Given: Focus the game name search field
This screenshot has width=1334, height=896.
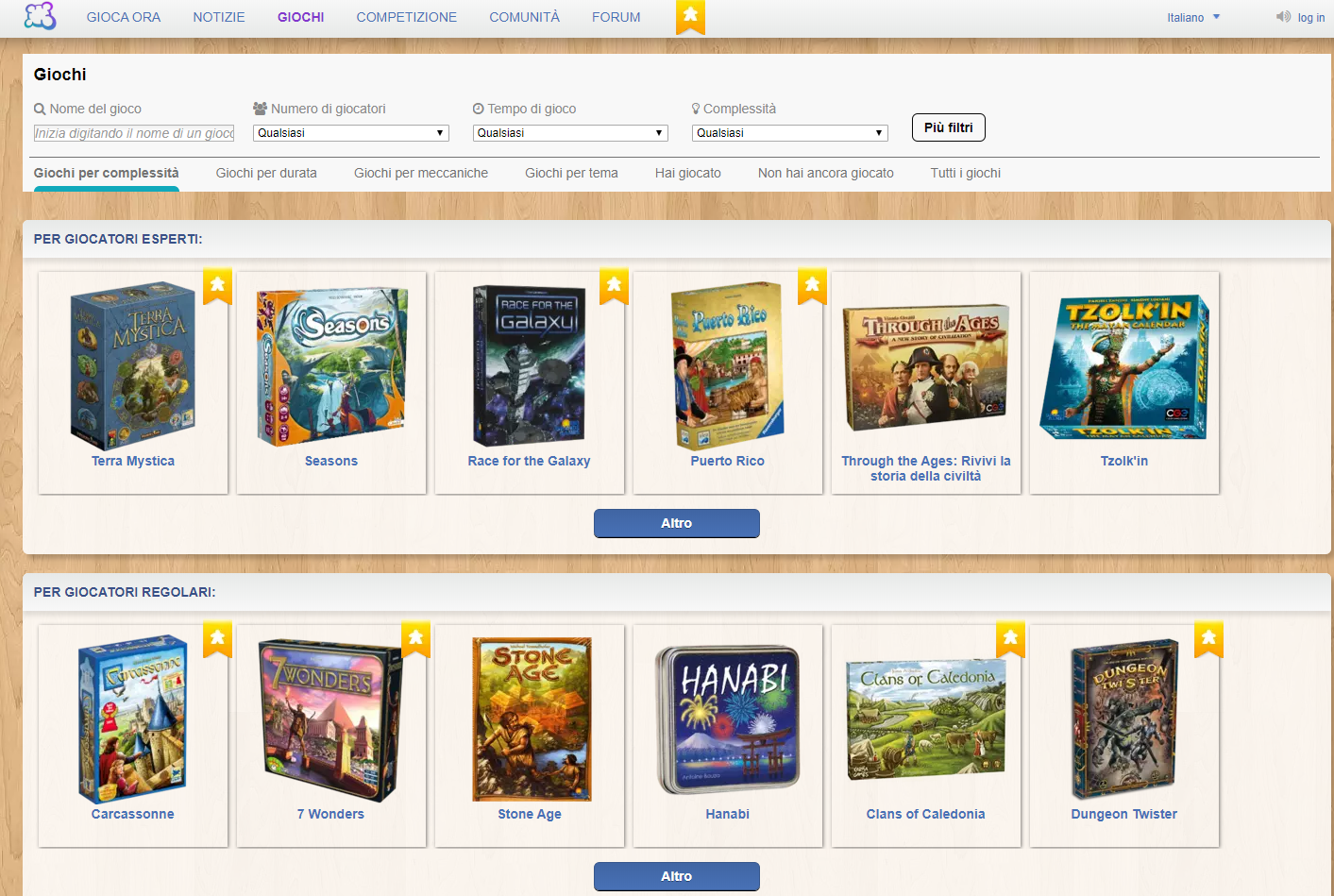Looking at the screenshot, I should tap(134, 133).
